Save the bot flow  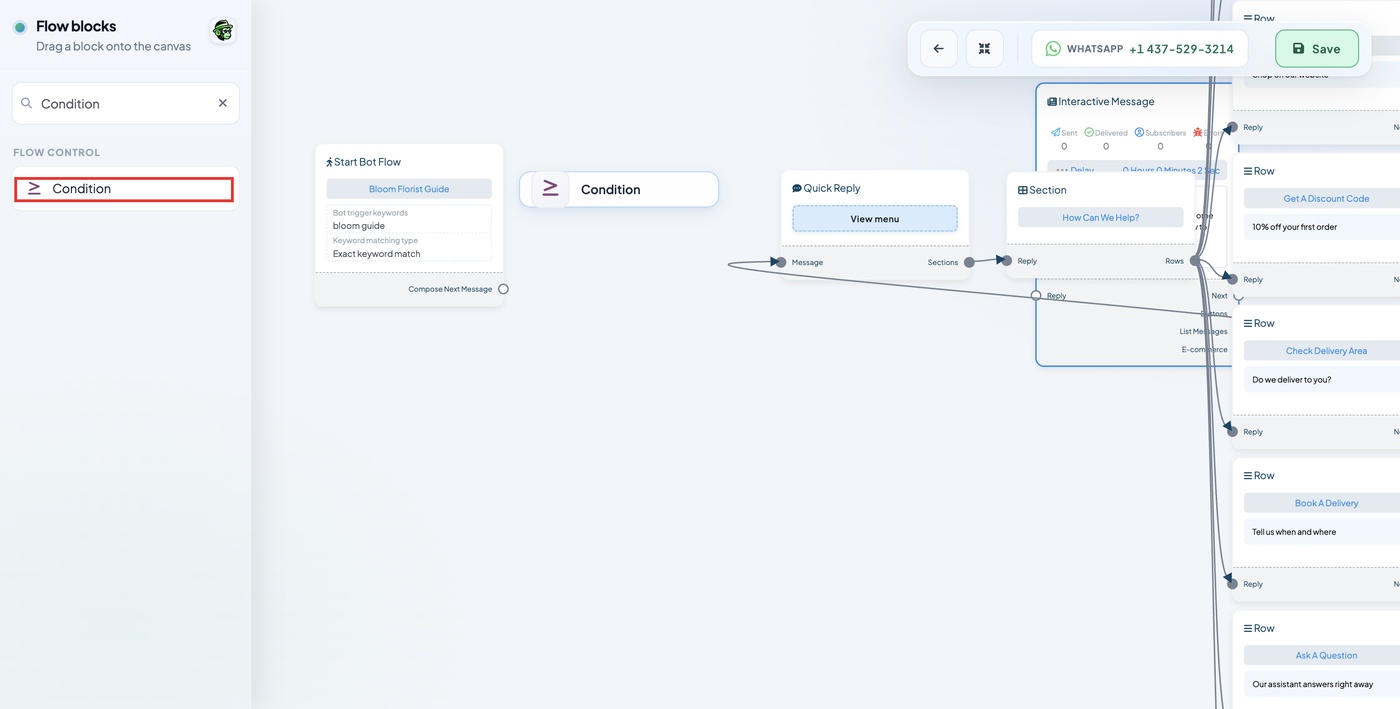click(1316, 49)
